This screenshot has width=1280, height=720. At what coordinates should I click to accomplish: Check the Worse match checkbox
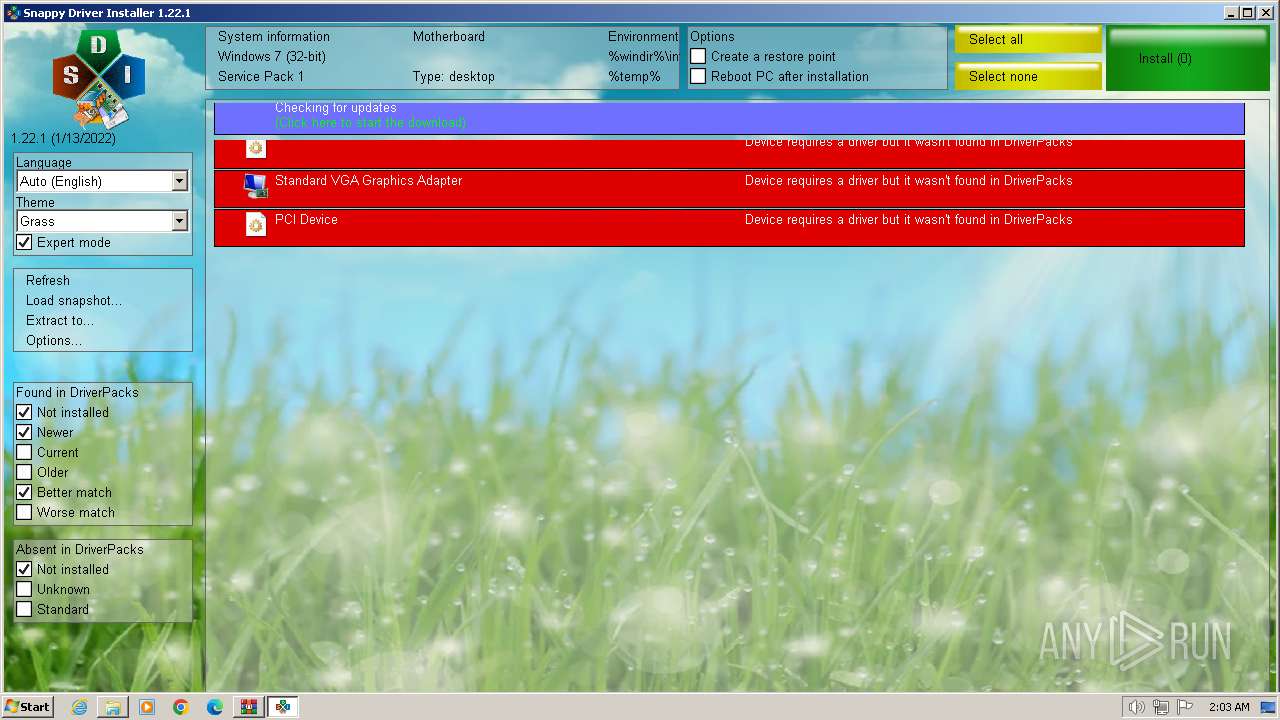[x=24, y=512]
